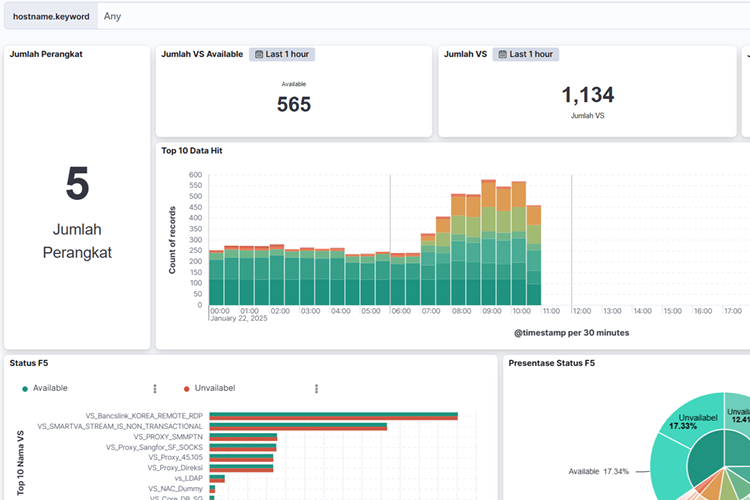Click the Presentase Status F5 panel title
Viewport: 750px width, 500px height.
tap(552, 362)
